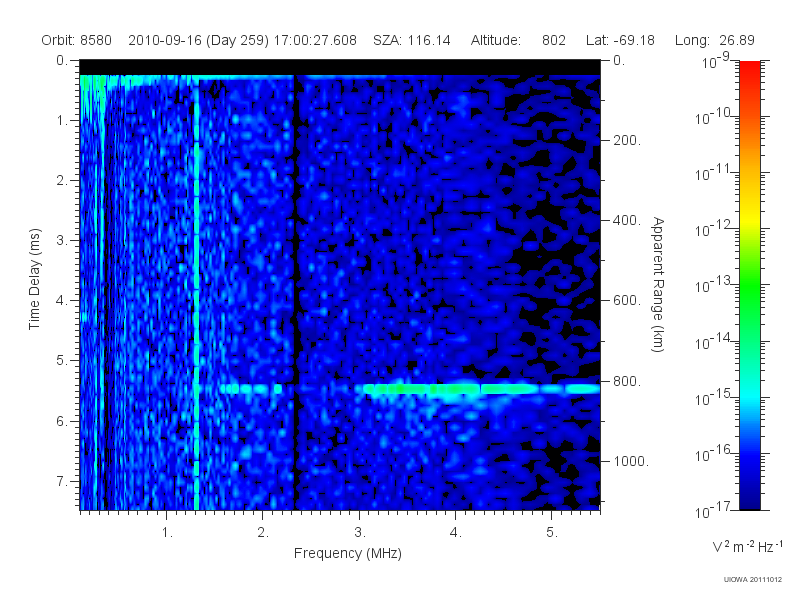Image resolution: width=800 pixels, height=600 pixels.
Task: Click the frequency tick label '4.'
Action: point(456,533)
